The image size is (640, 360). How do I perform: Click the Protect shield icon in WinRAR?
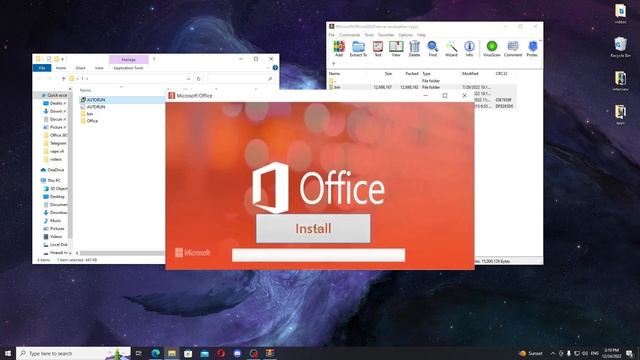point(532,49)
